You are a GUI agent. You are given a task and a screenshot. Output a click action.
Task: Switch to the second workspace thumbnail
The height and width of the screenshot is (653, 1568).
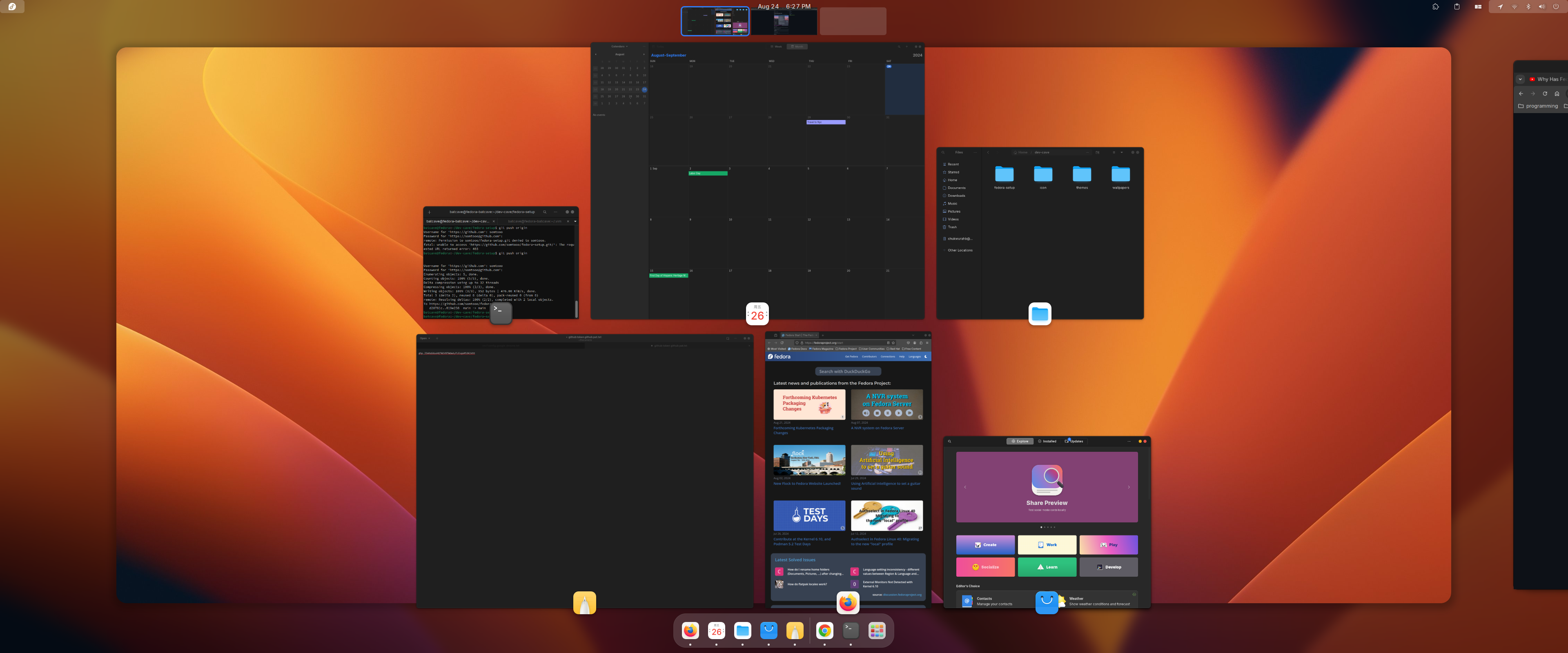784,22
